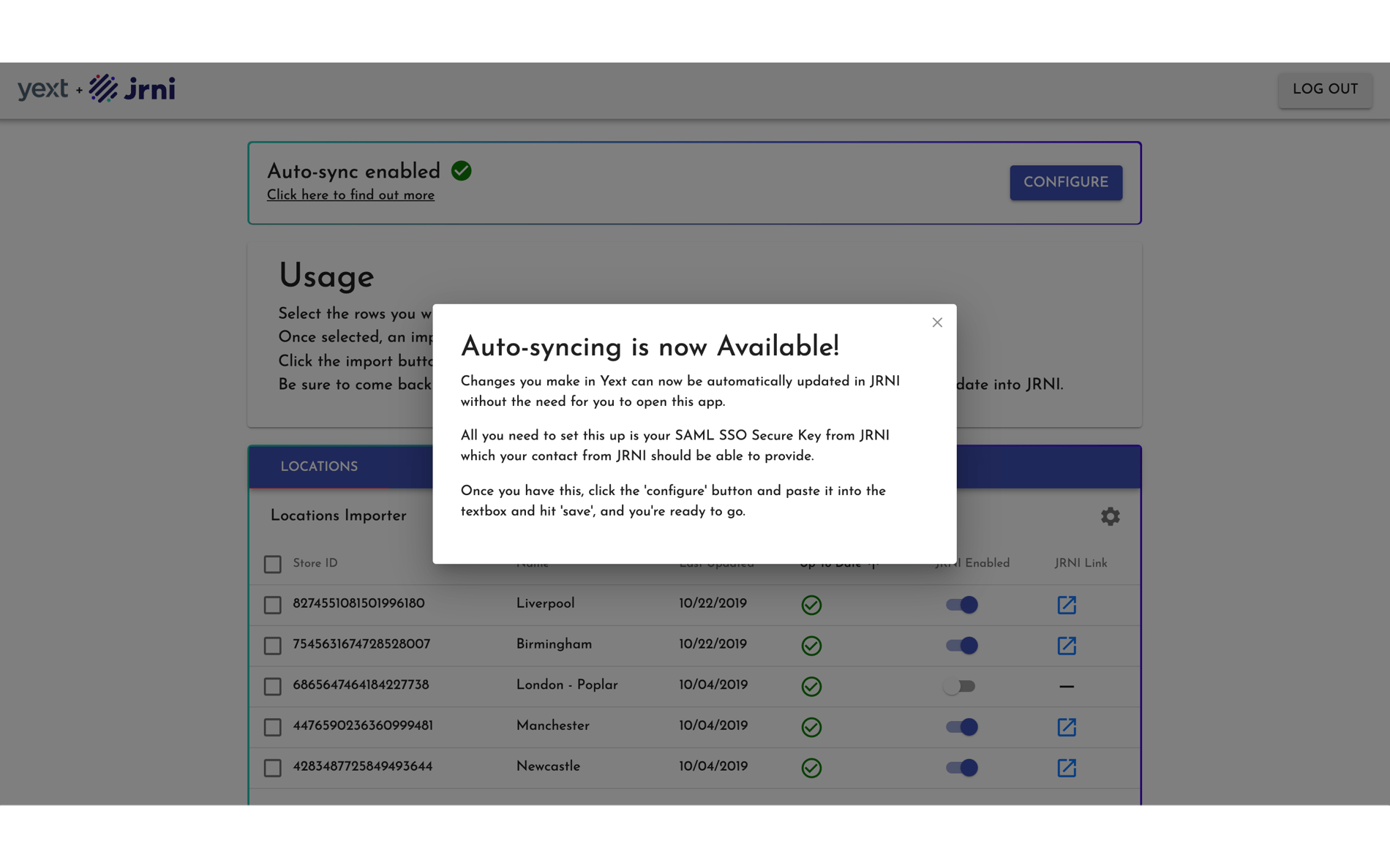Click the London - Poplar location name
This screenshot has width=1390, height=868.
click(x=567, y=685)
